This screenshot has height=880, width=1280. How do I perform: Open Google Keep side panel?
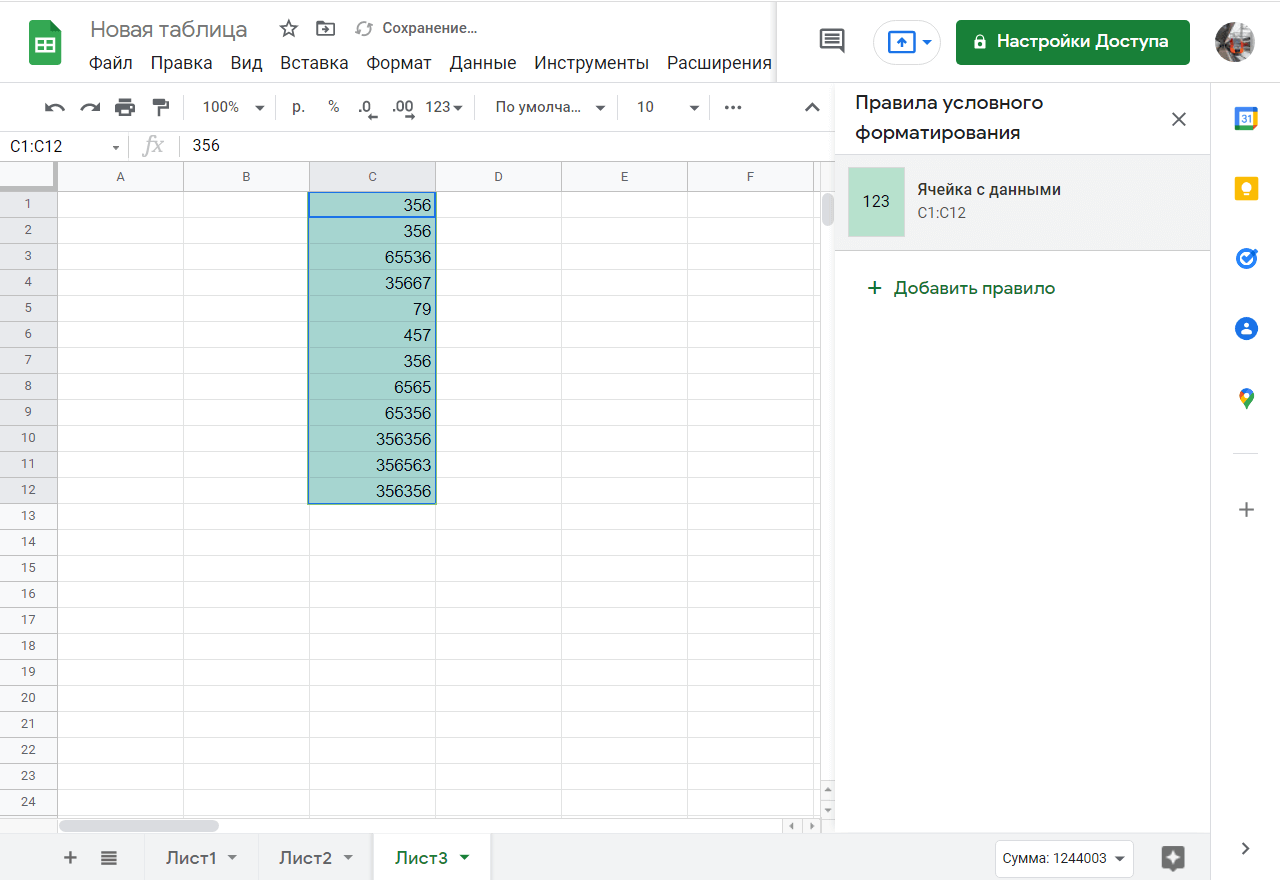pos(1246,188)
